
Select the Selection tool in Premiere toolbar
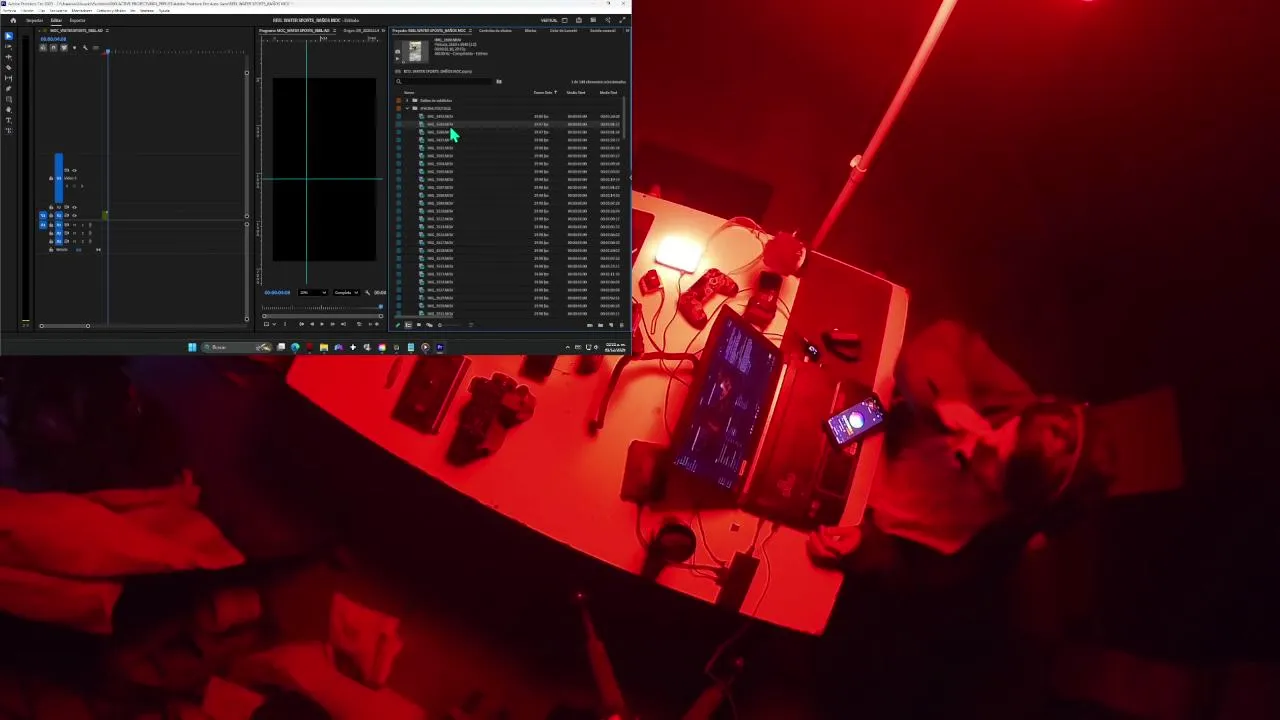9,36
